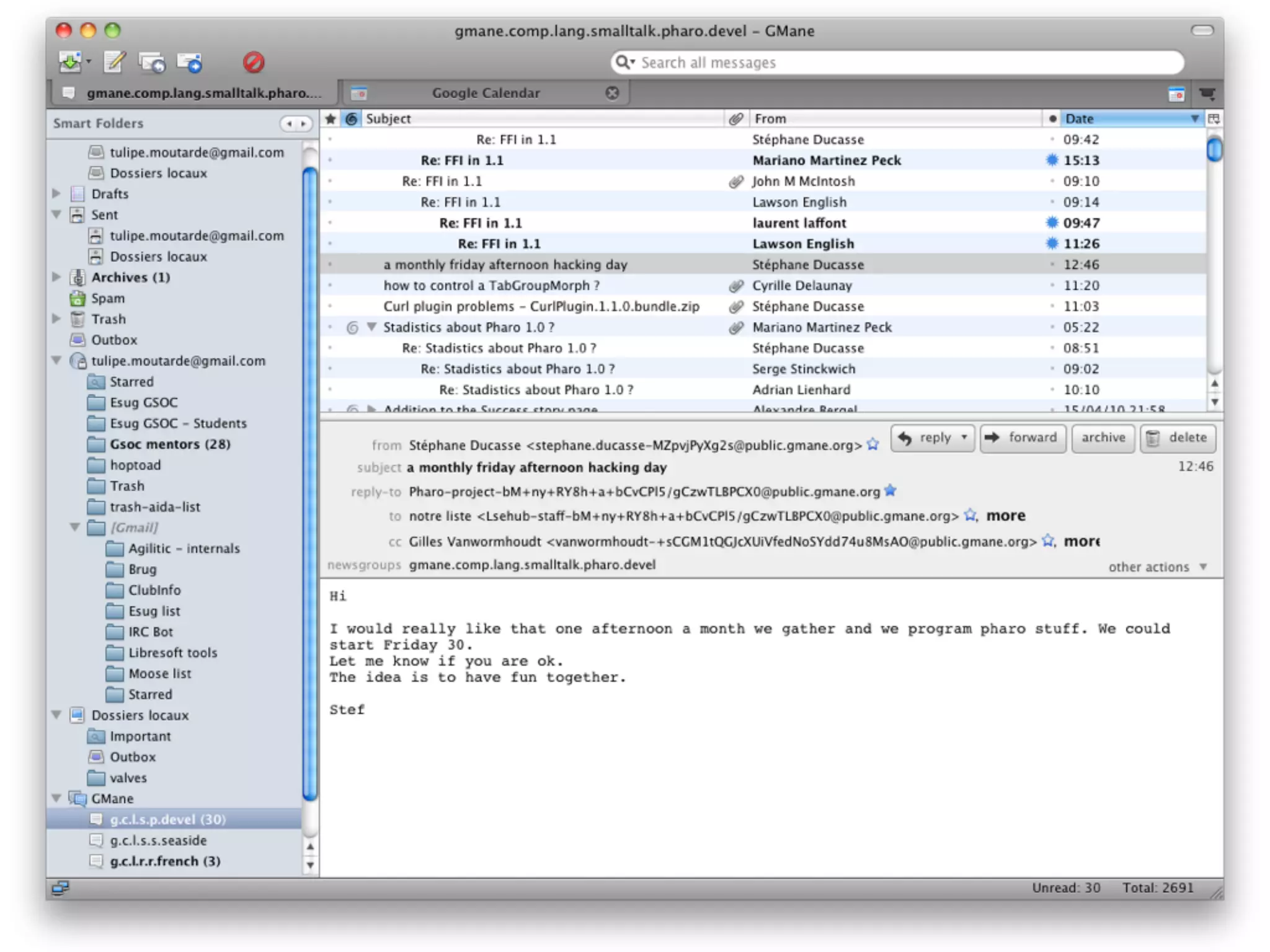Image resolution: width=1270 pixels, height=952 pixels.
Task: Collapse the Stadistics about Pharo 1.0 thread
Action: pos(371,327)
